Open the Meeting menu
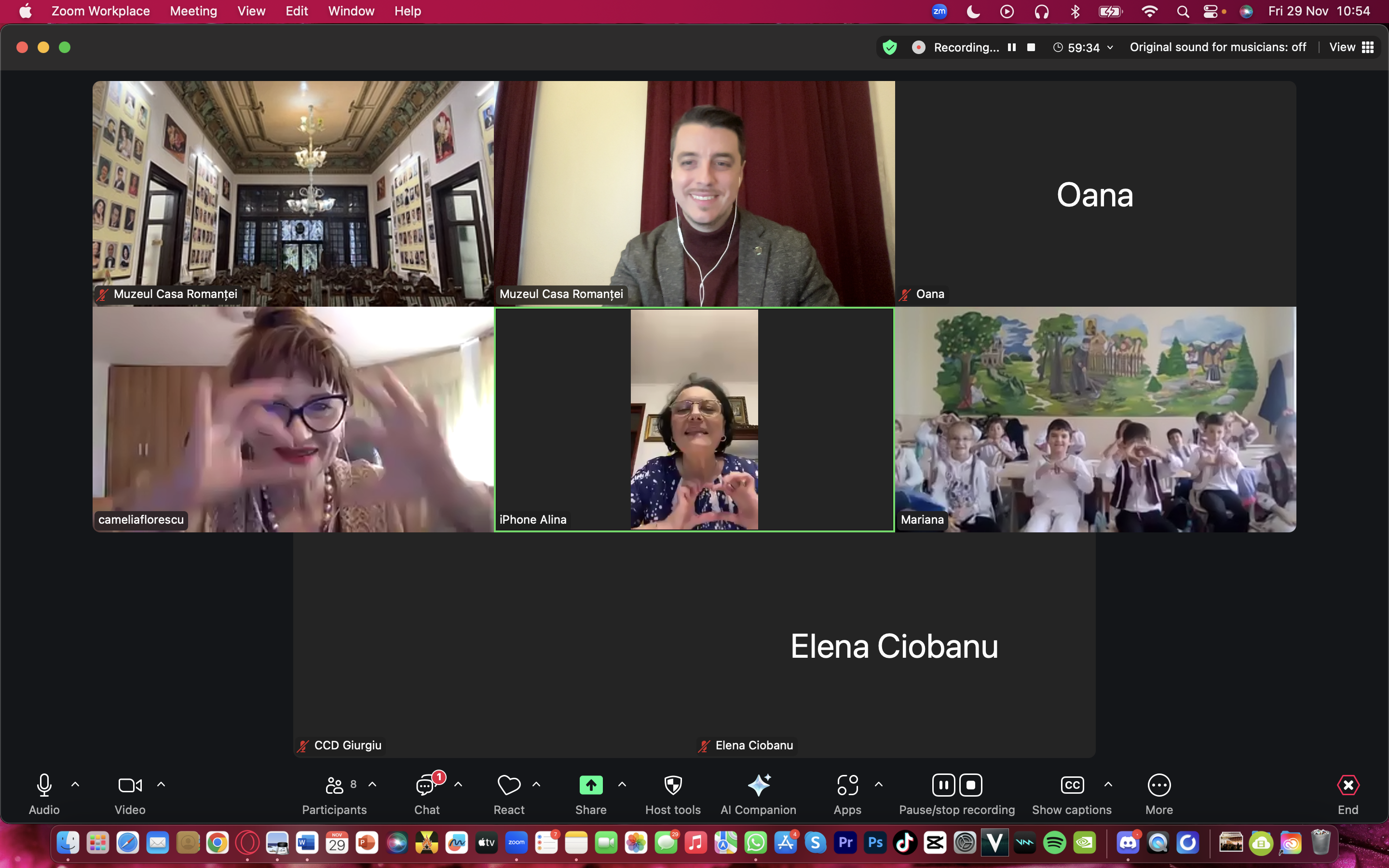The width and height of the screenshot is (1389, 868). [x=193, y=11]
